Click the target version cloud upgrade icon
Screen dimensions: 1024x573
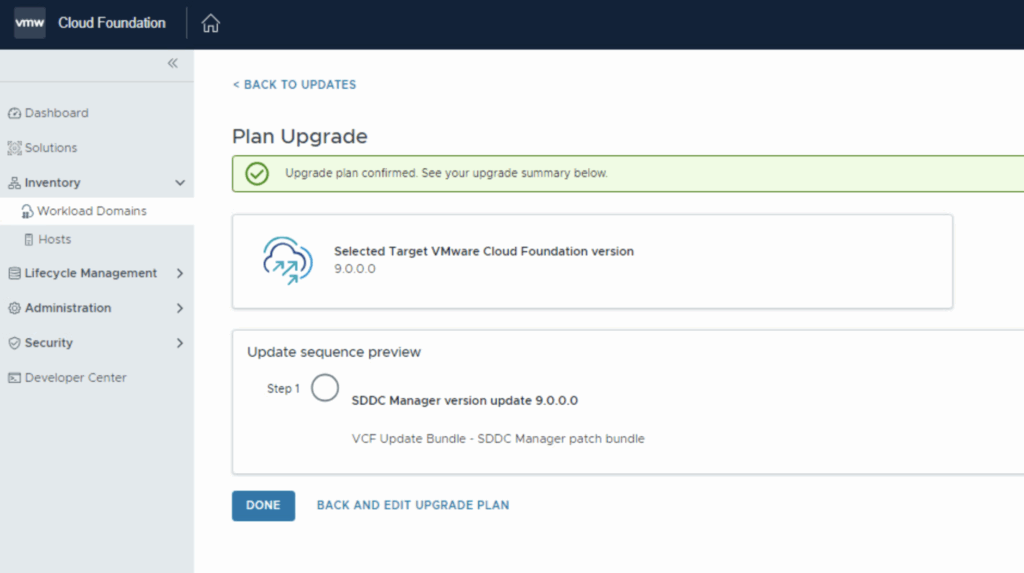pos(287,262)
